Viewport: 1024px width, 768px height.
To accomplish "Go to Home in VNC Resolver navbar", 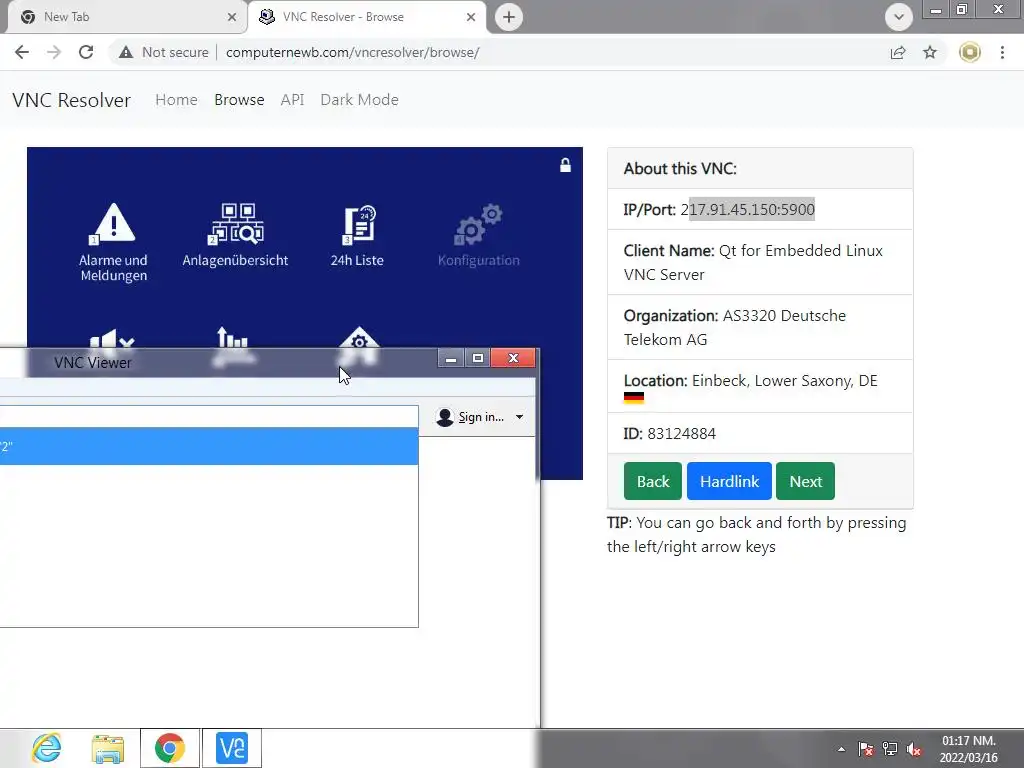I will [176, 100].
